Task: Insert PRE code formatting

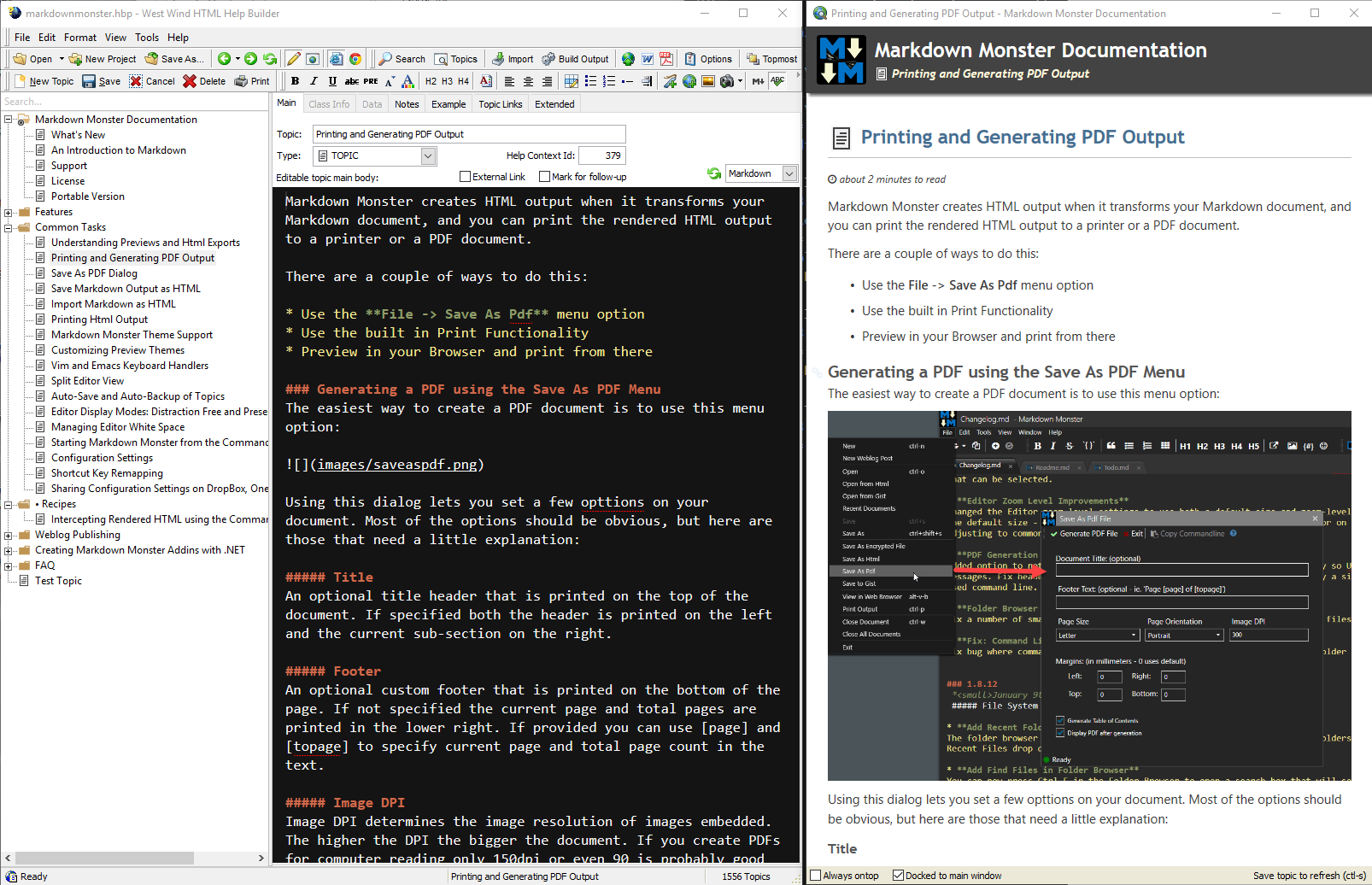Action: click(x=371, y=81)
